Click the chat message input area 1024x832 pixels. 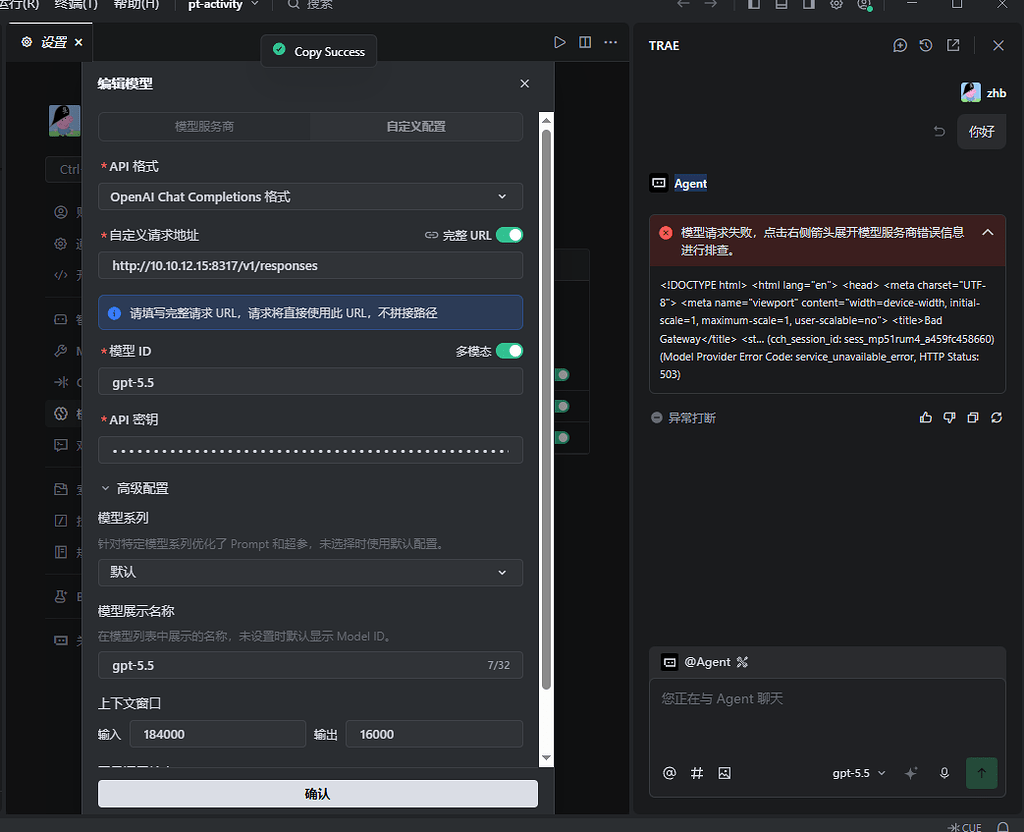[827, 717]
